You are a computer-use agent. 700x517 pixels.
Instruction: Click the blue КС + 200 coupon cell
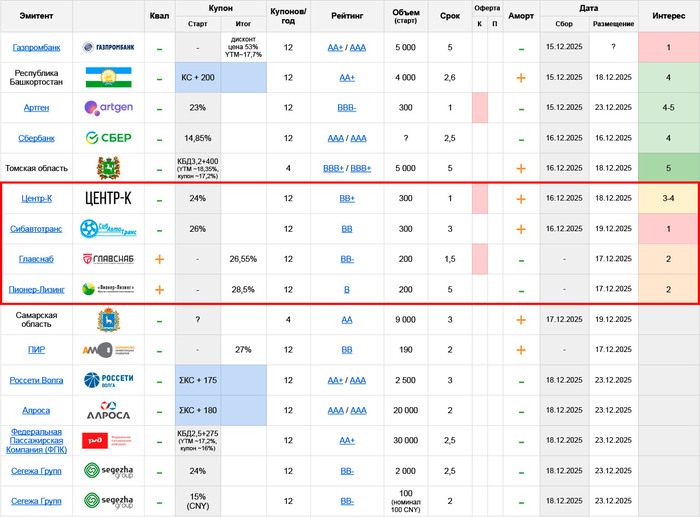[x=197, y=78]
